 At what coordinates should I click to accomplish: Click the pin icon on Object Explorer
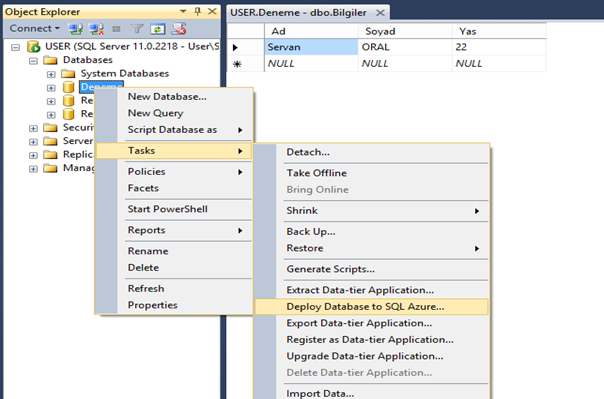pos(198,11)
